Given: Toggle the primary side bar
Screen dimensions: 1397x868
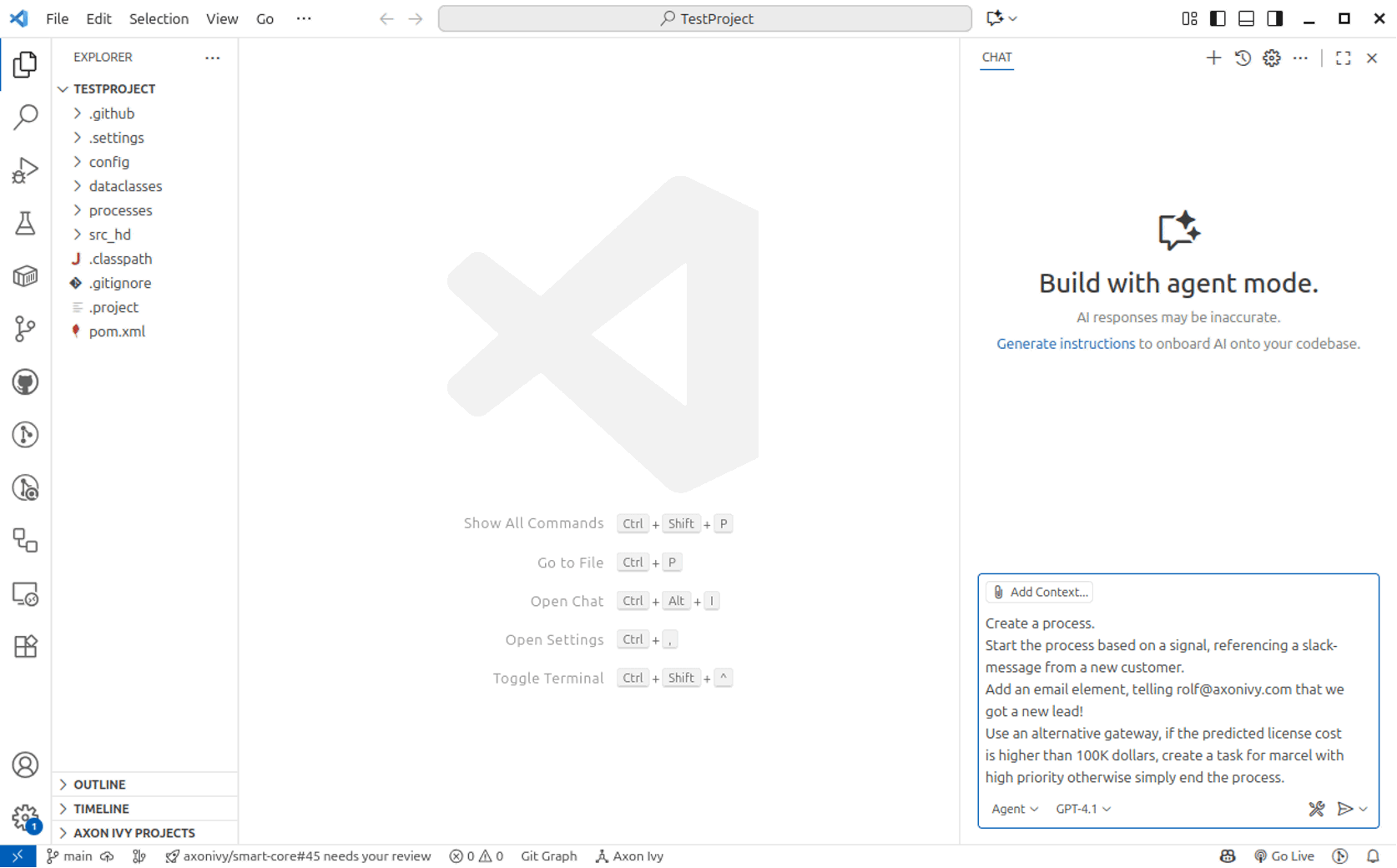Looking at the screenshot, I should point(1218,18).
